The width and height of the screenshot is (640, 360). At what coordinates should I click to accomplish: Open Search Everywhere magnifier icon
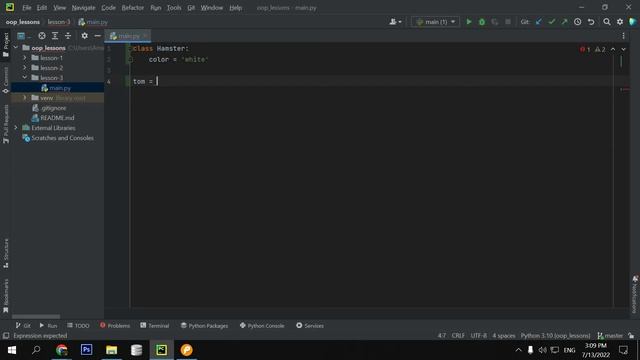pos(607,22)
